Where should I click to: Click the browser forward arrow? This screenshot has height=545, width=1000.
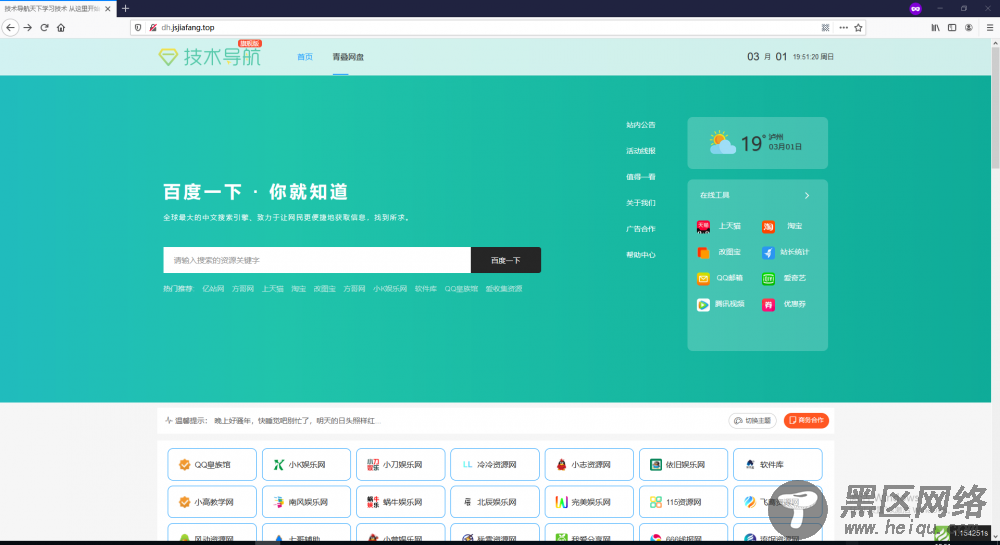[27, 27]
